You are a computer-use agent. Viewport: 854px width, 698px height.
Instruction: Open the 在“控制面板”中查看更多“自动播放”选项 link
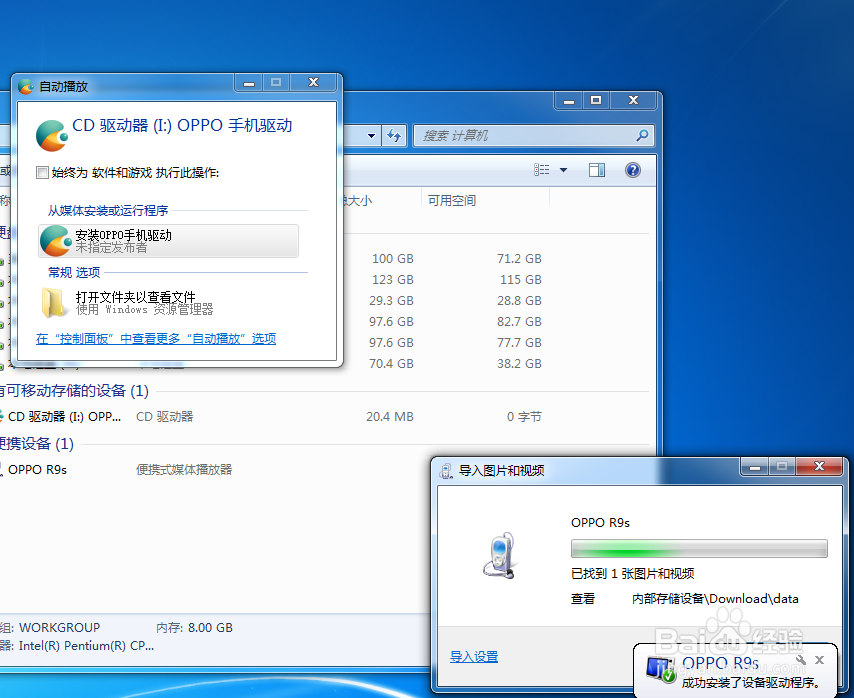[156, 339]
